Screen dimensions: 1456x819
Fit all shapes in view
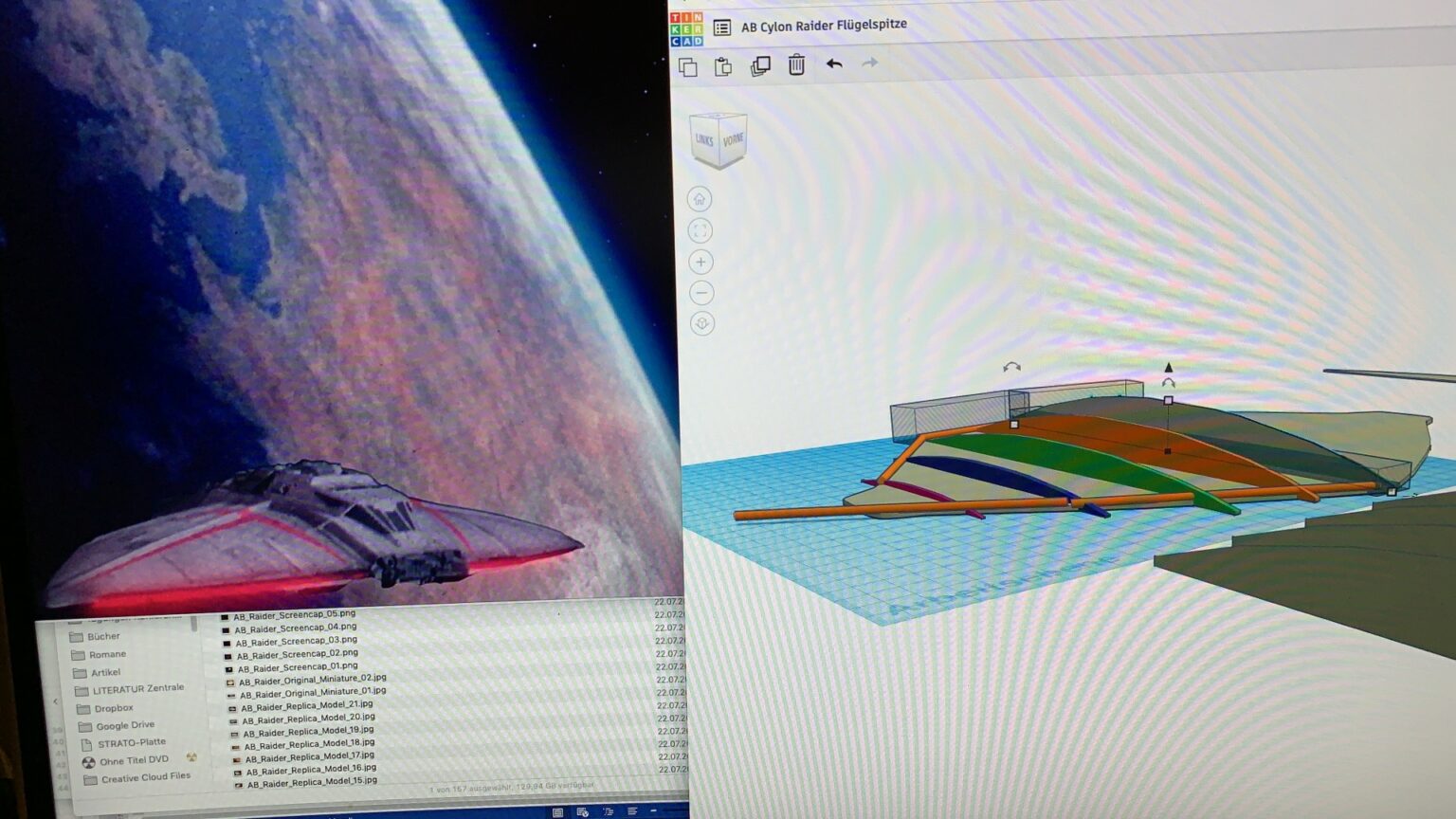700,230
